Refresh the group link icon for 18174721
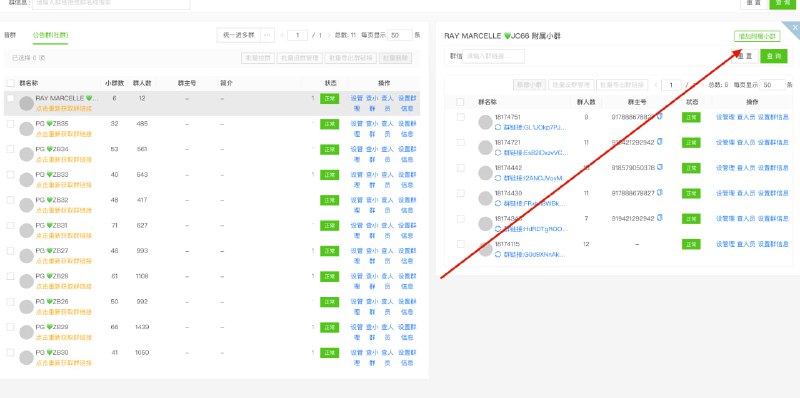This screenshot has width=800, height=398. (498, 153)
